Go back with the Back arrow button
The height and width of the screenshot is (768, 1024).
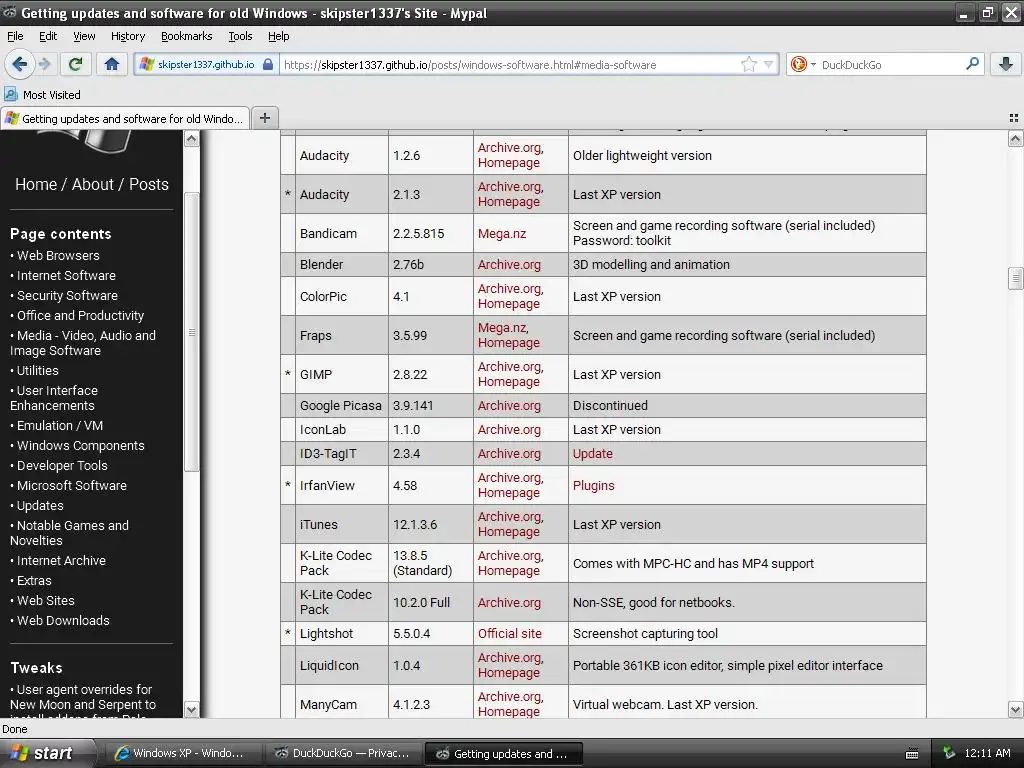(19, 64)
